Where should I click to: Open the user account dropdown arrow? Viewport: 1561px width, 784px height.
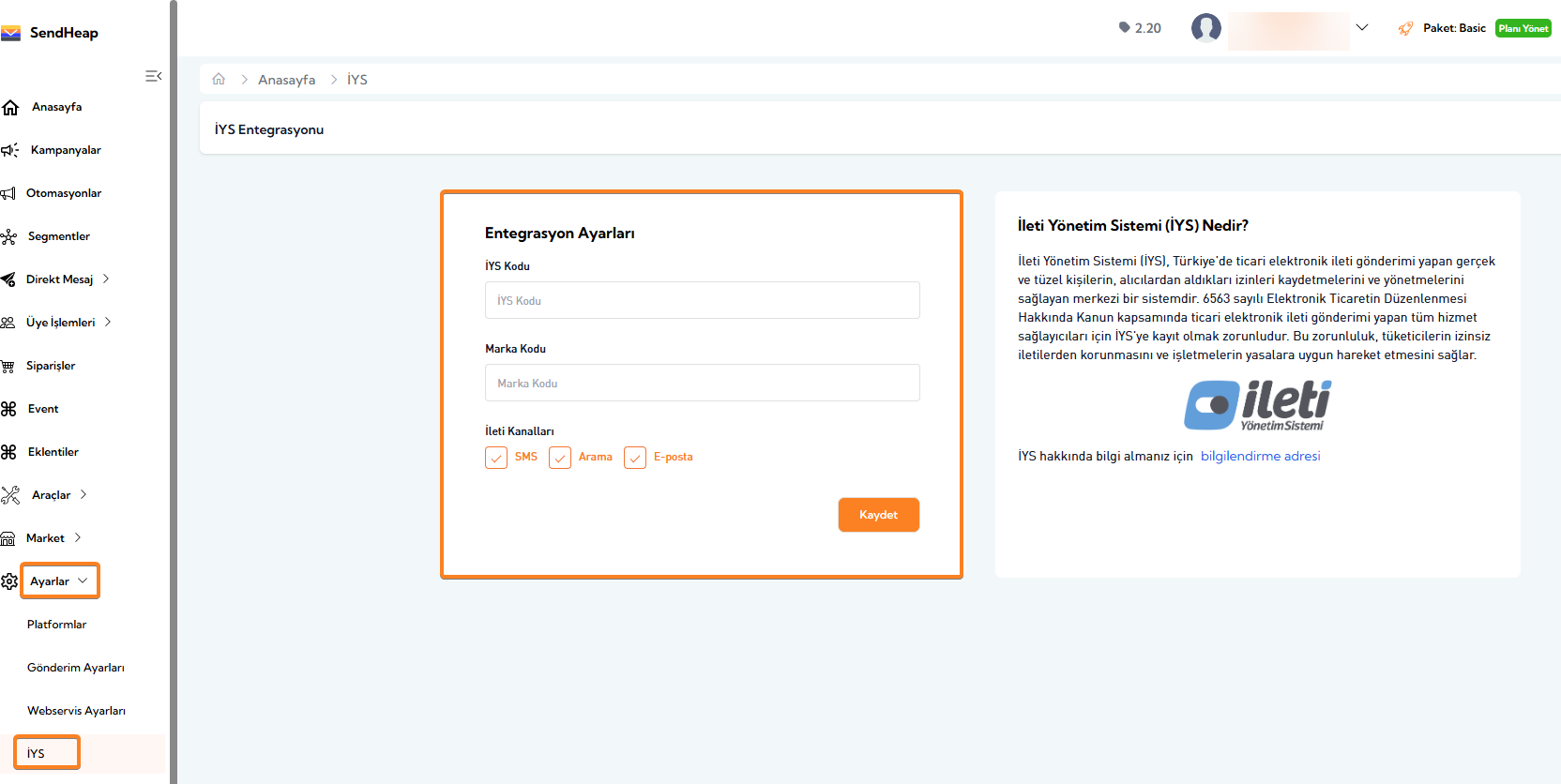point(1362,28)
